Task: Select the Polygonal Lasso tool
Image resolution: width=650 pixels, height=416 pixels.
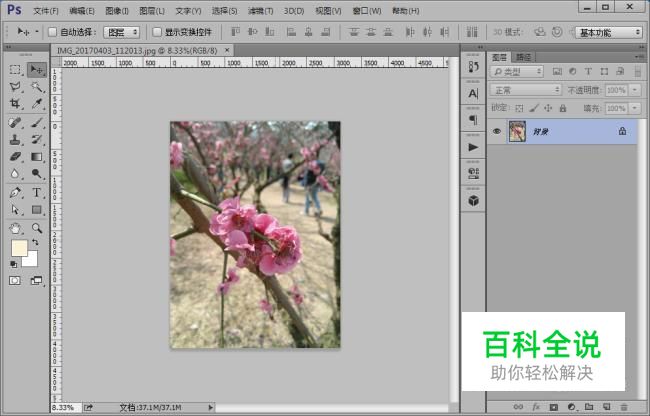Action: [x=15, y=87]
